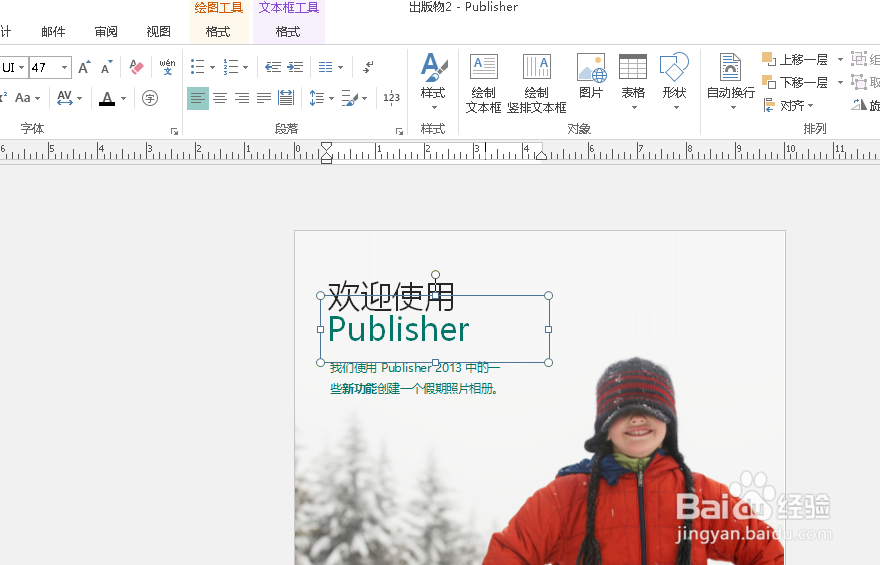The width and height of the screenshot is (880, 565).
Task: Bring forward one layer (上移一层)
Action: (795, 59)
